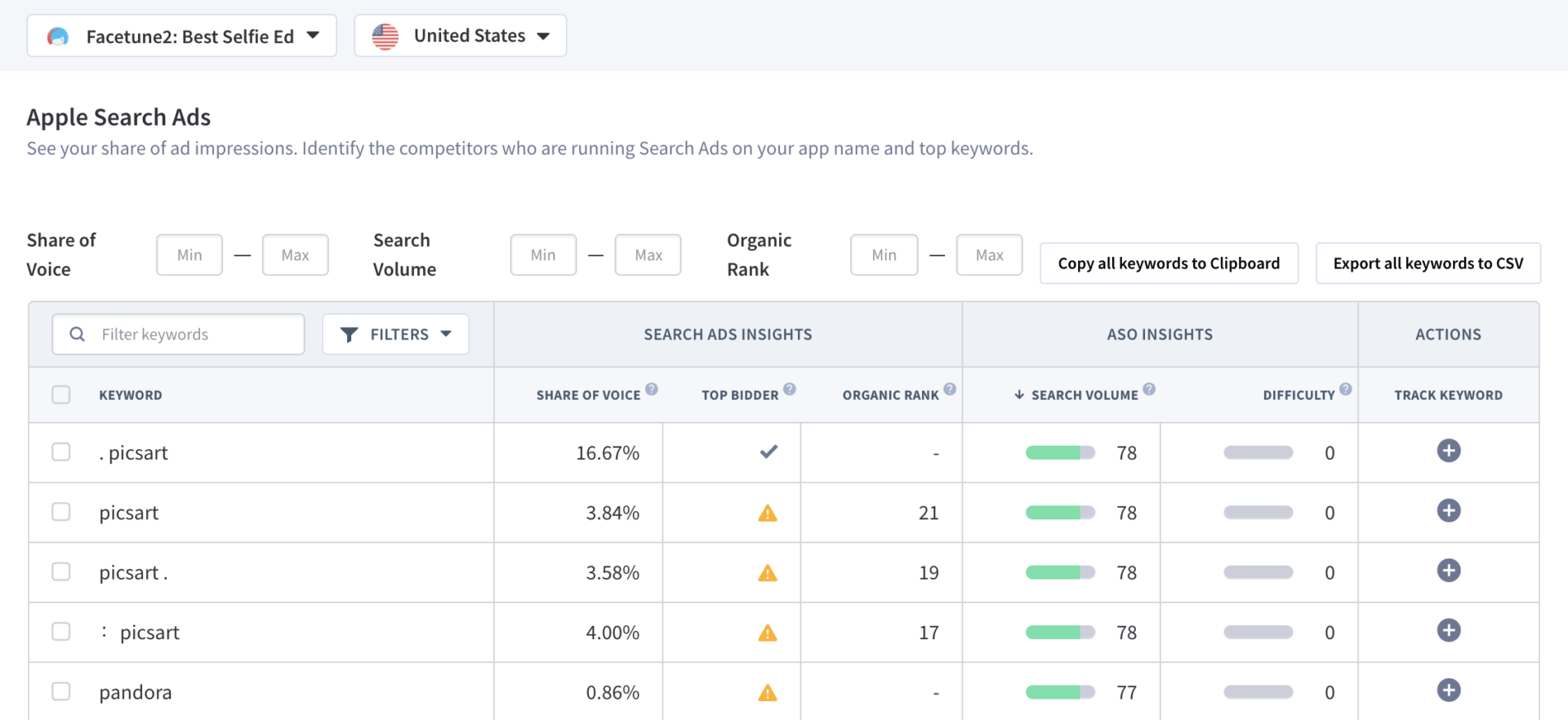The width and height of the screenshot is (1568, 720).
Task: Sort by Keyword column header
Action: 131,395
